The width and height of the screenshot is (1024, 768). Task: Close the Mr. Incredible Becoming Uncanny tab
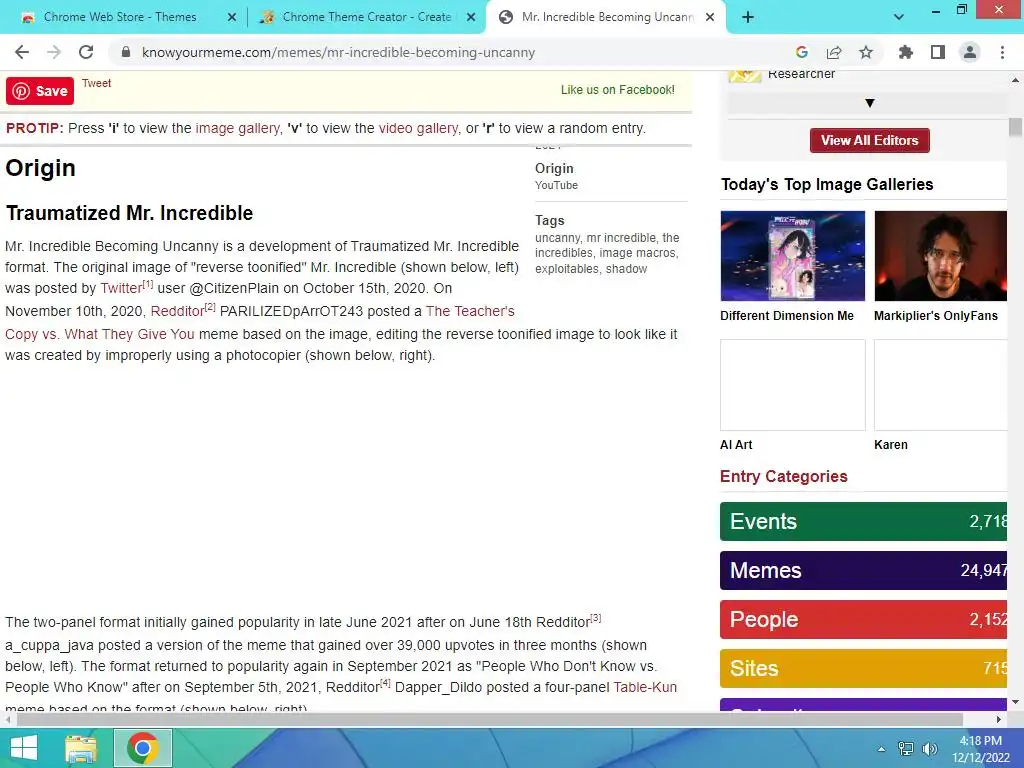pyautogui.click(x=710, y=18)
